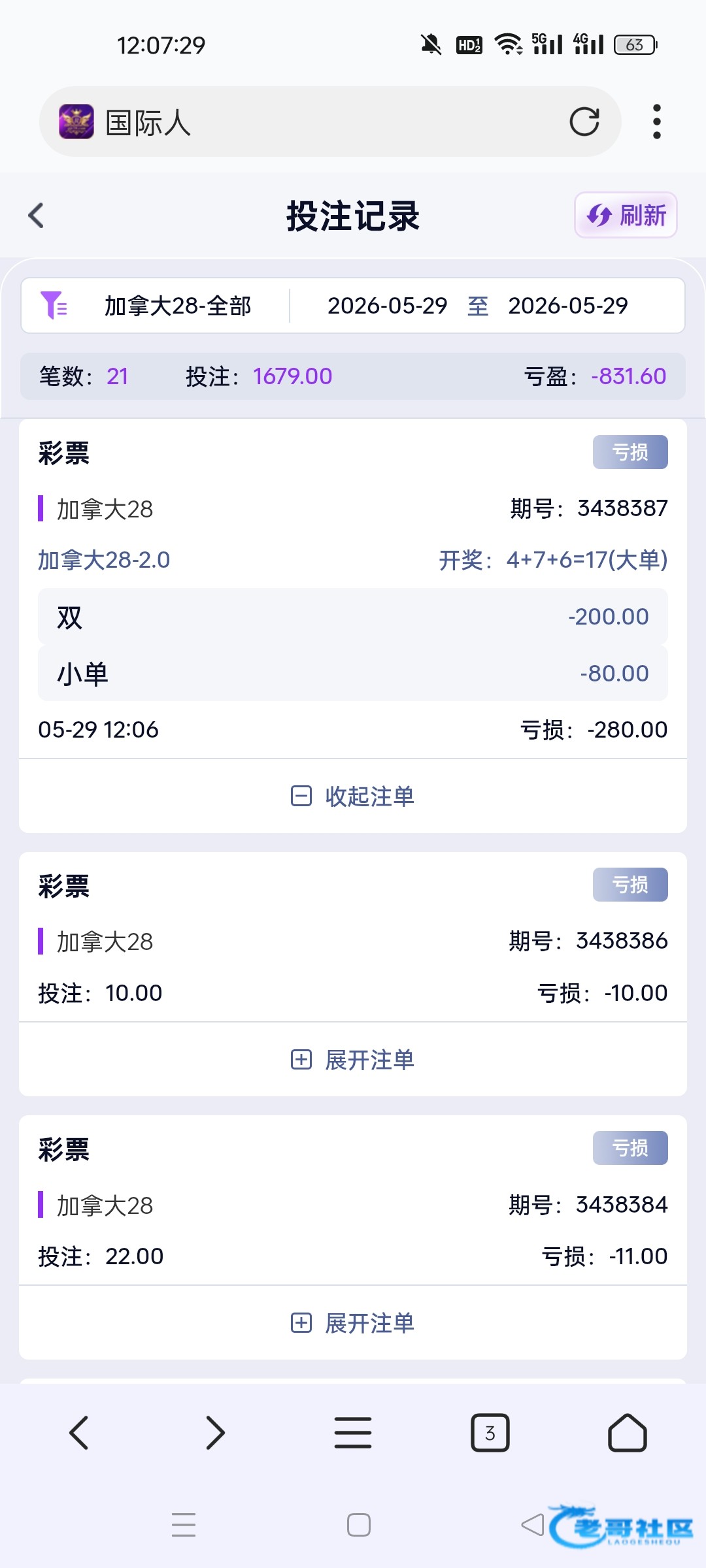Select the end date 2026-05-29 field
This screenshot has height=1568, width=706.
[568, 306]
